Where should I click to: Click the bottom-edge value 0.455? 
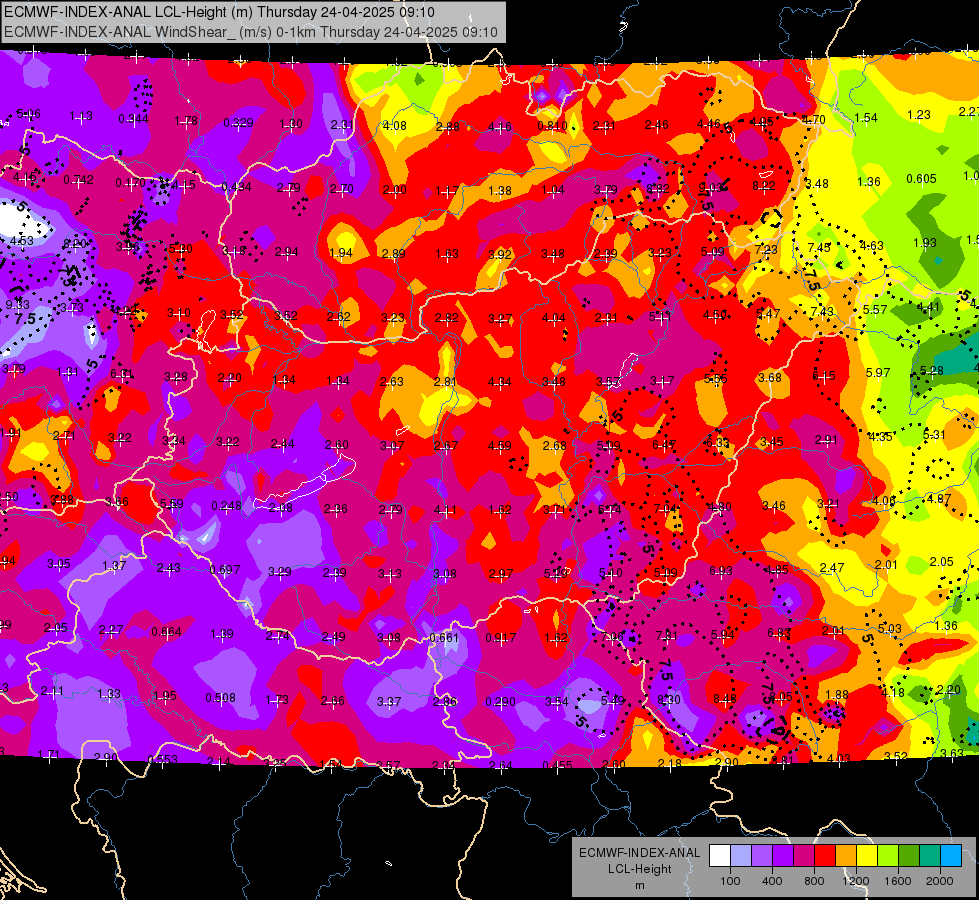click(x=558, y=765)
